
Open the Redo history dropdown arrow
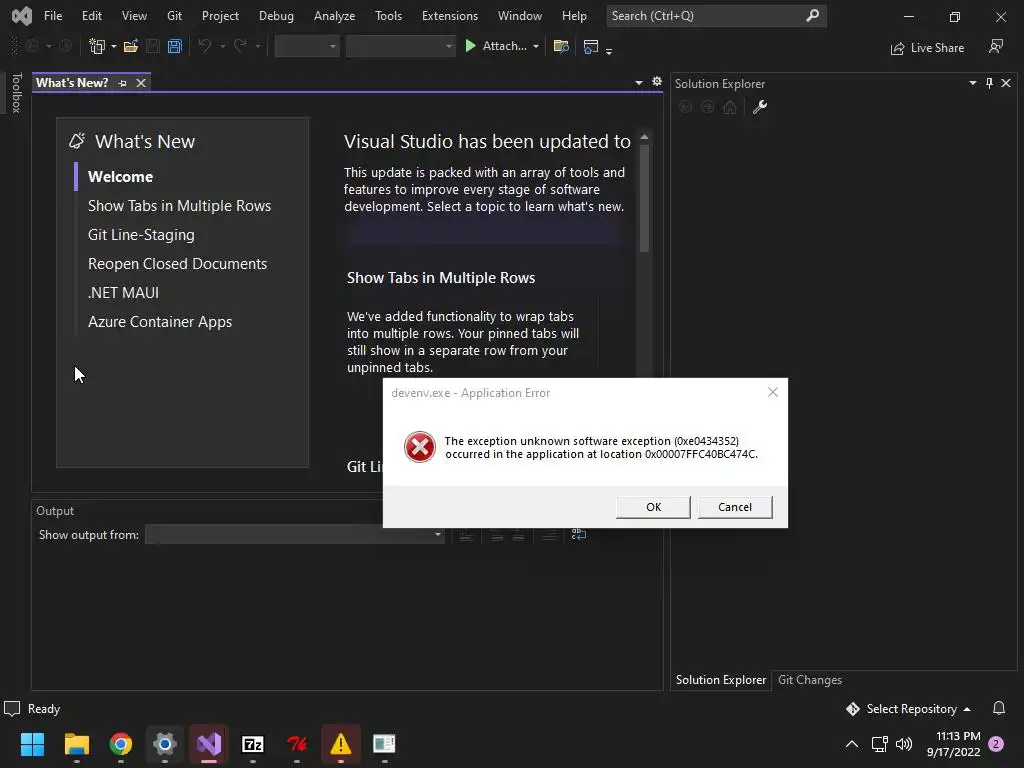258,47
